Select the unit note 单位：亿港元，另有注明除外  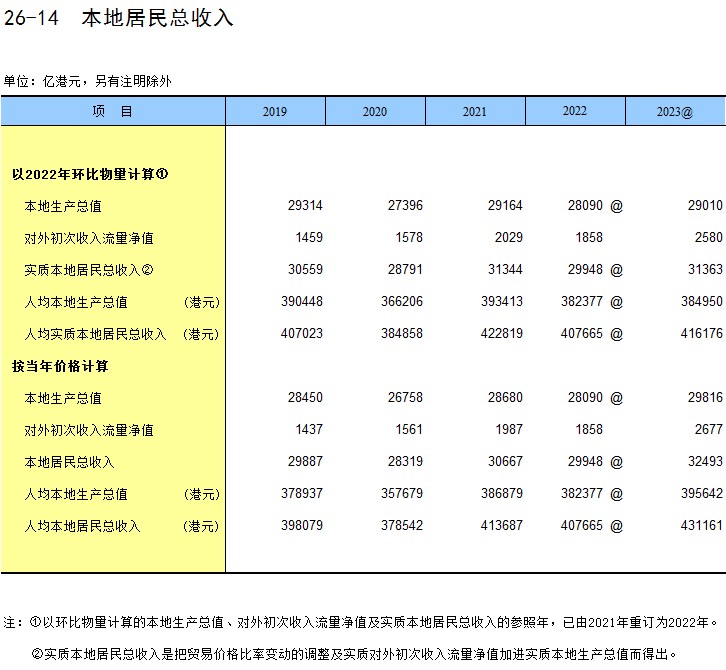(88, 81)
